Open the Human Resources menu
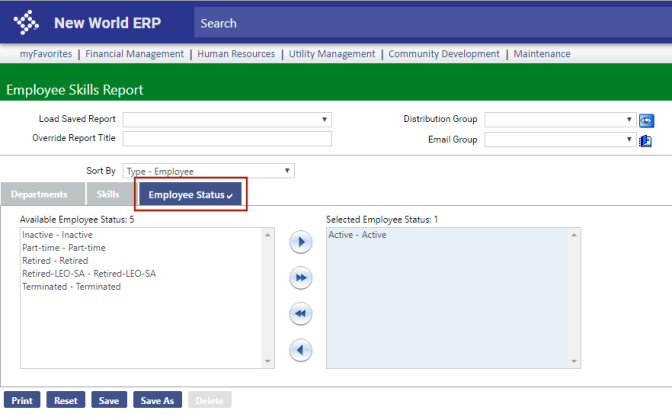The image size is (672, 417). (236, 54)
